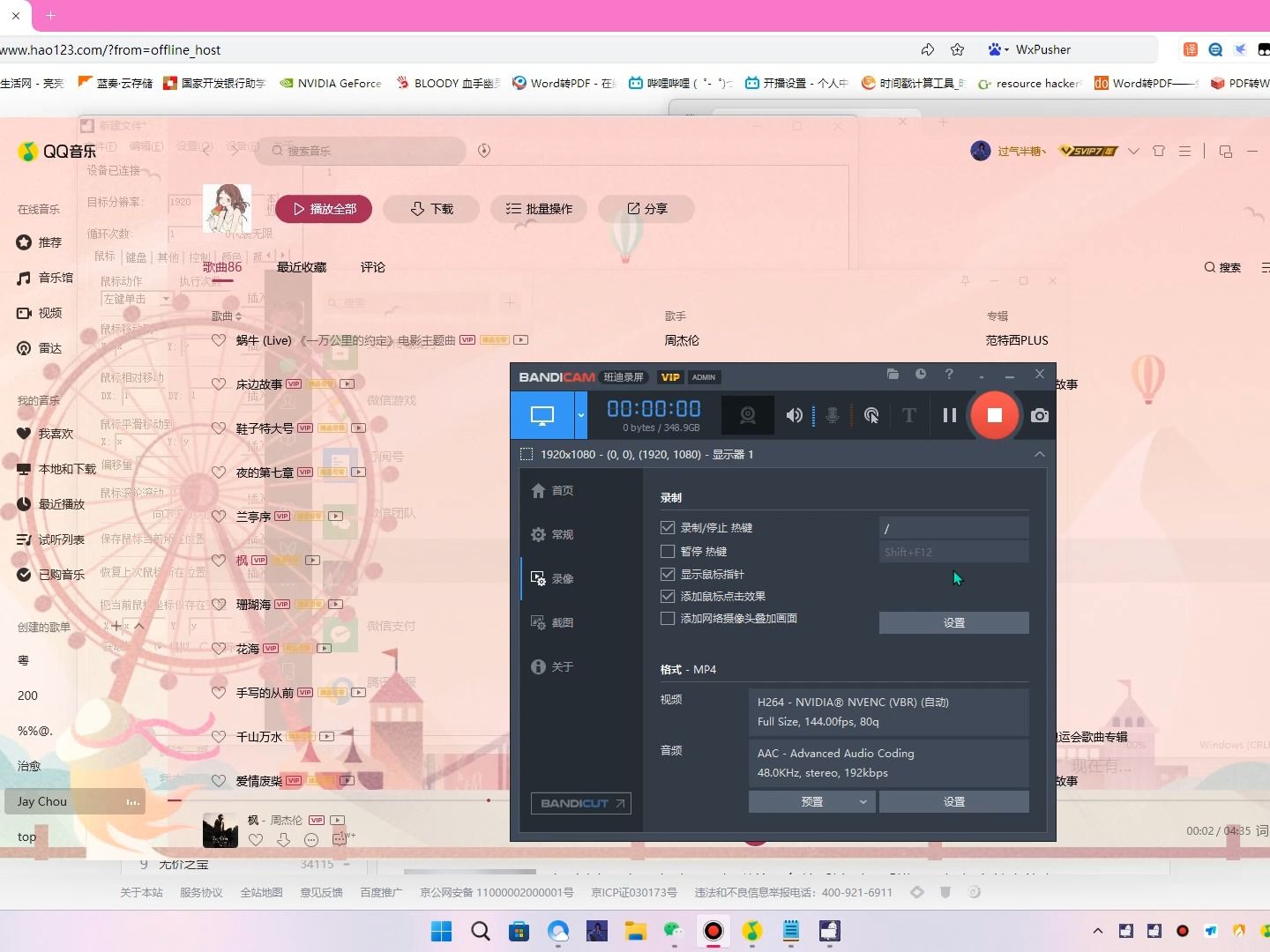Click the QQ Music search box
This screenshot has width=1270, height=952.
pos(362,151)
